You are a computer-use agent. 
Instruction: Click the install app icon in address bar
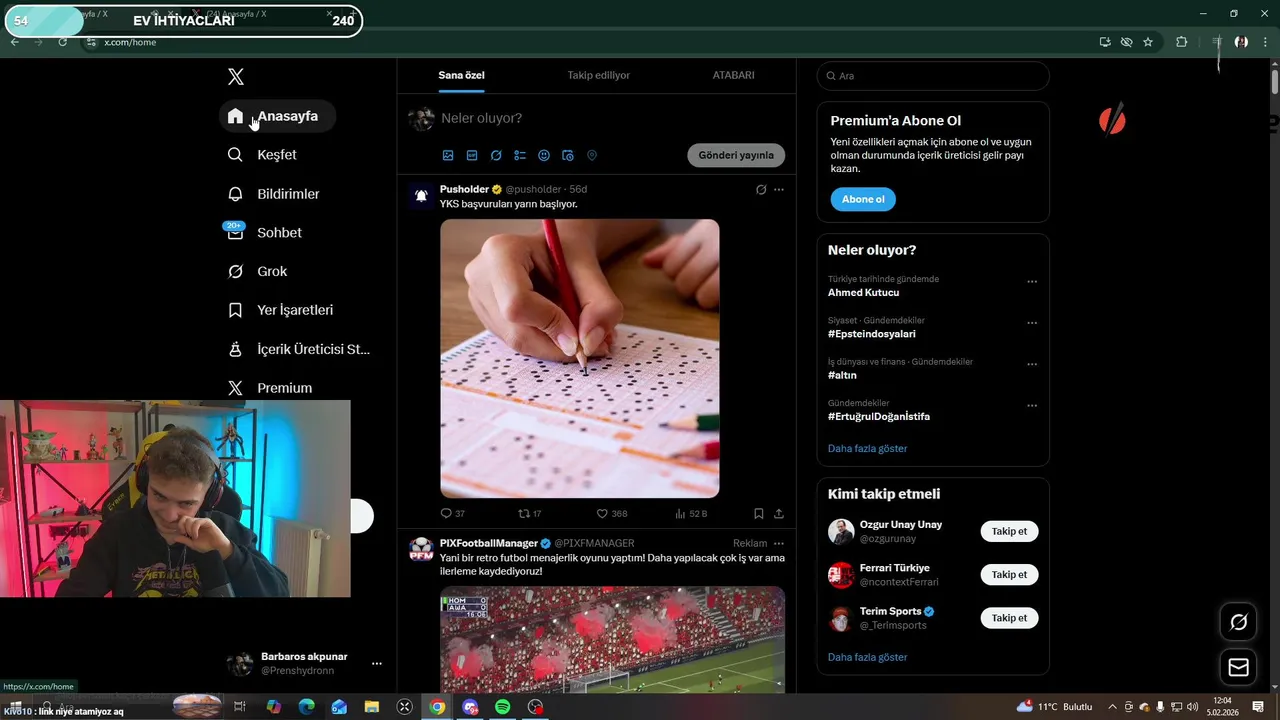click(x=1105, y=42)
